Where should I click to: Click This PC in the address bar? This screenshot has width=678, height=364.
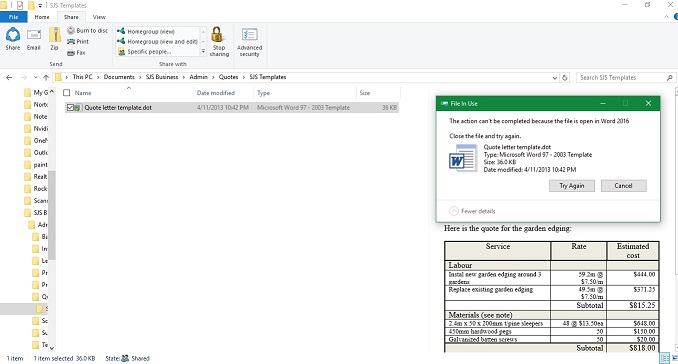(82, 77)
